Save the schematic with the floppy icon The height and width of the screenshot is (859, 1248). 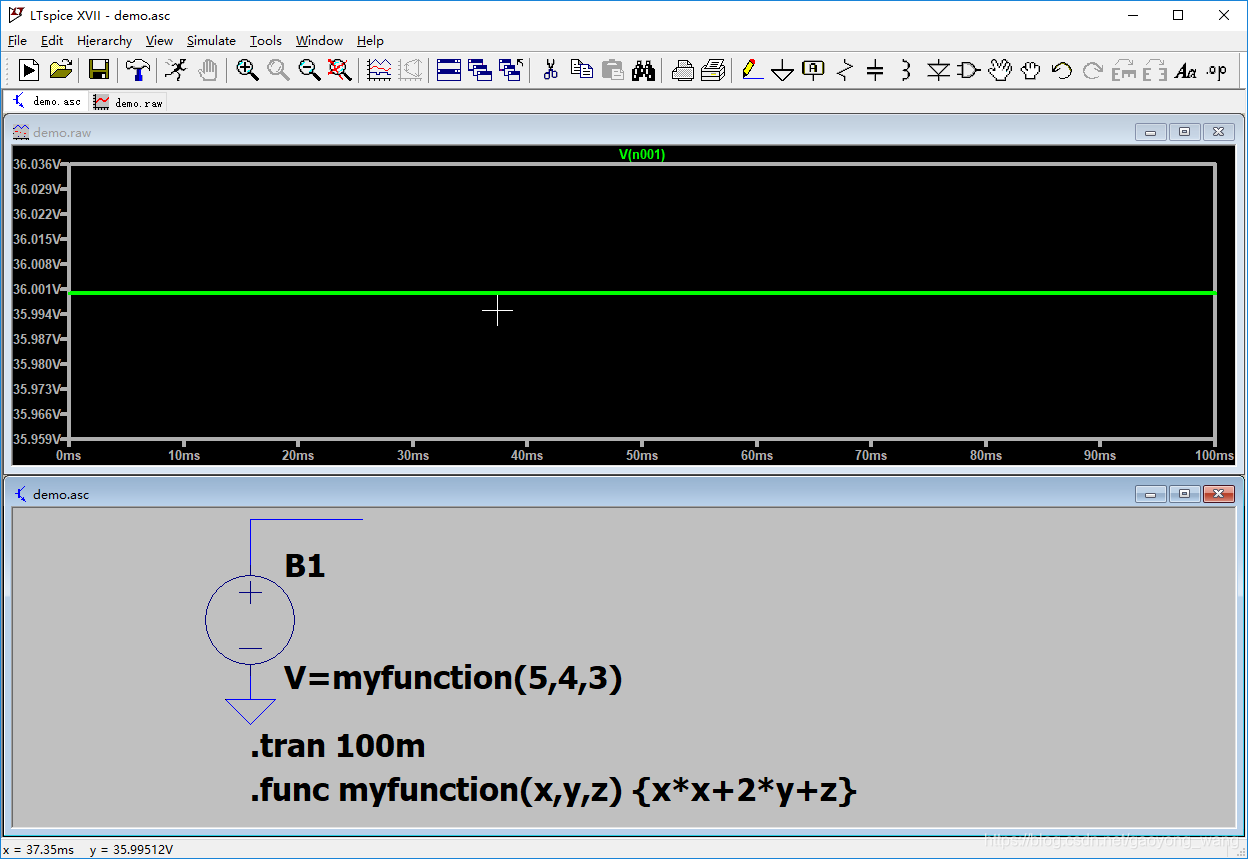pyautogui.click(x=99, y=70)
